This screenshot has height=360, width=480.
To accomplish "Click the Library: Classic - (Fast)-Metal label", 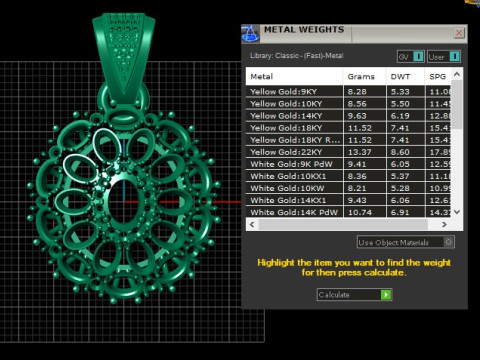I will (297, 56).
